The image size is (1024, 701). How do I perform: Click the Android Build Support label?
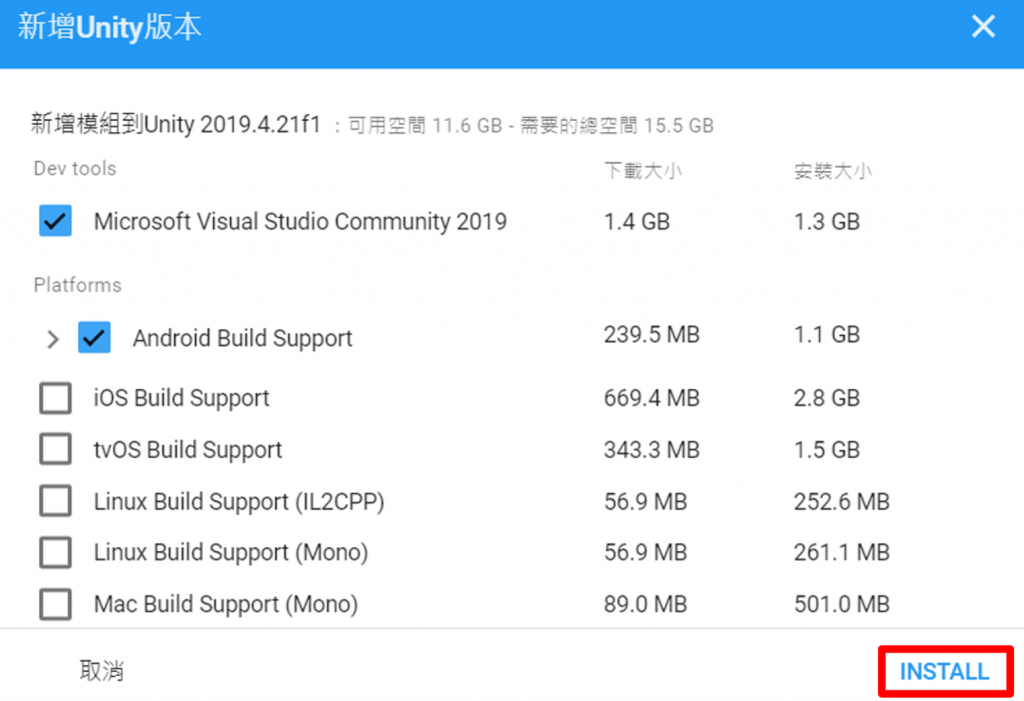242,338
